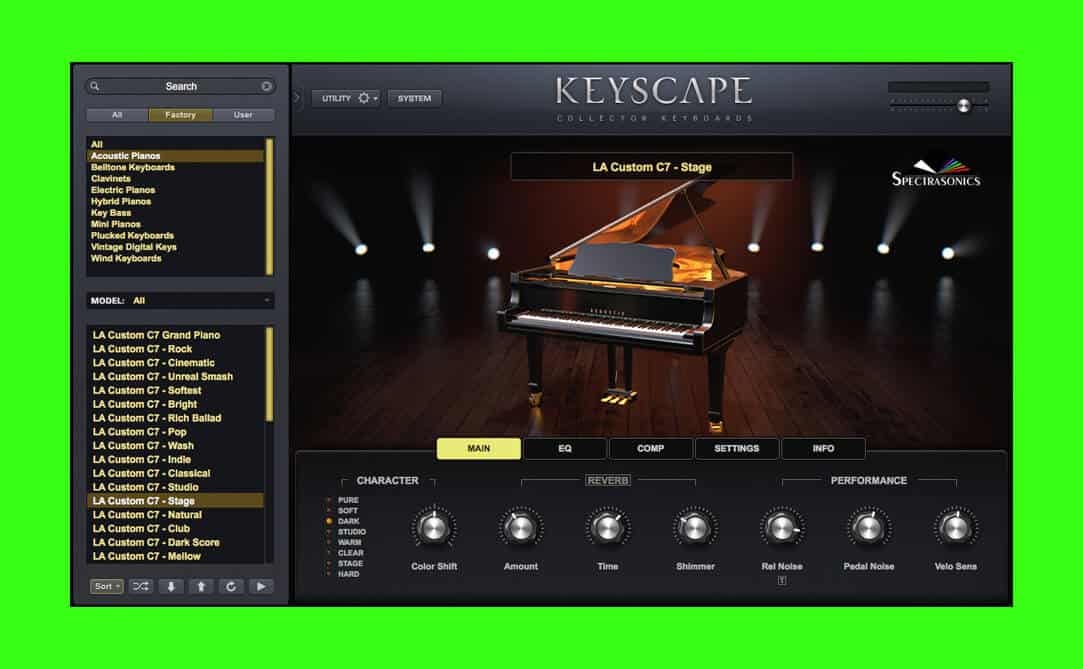Click the reverb Amount knob
1083x669 pixels.
520,528
